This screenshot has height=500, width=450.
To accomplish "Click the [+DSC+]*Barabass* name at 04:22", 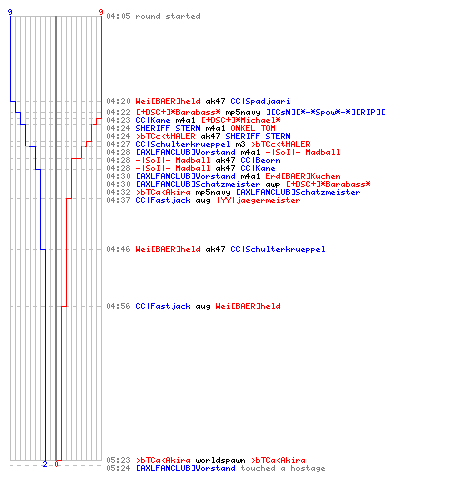I will [178, 112].
